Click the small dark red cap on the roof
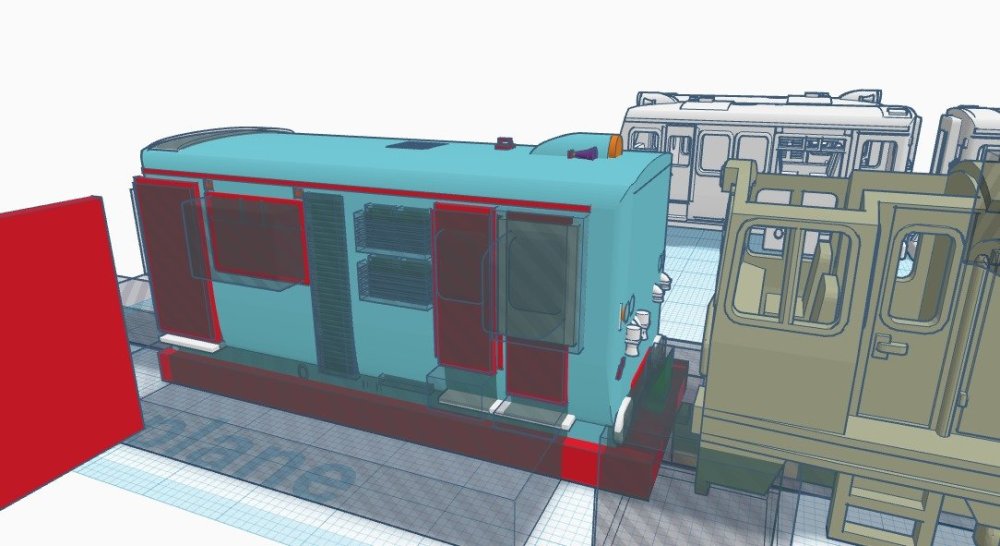The height and width of the screenshot is (546, 1000). point(506,144)
